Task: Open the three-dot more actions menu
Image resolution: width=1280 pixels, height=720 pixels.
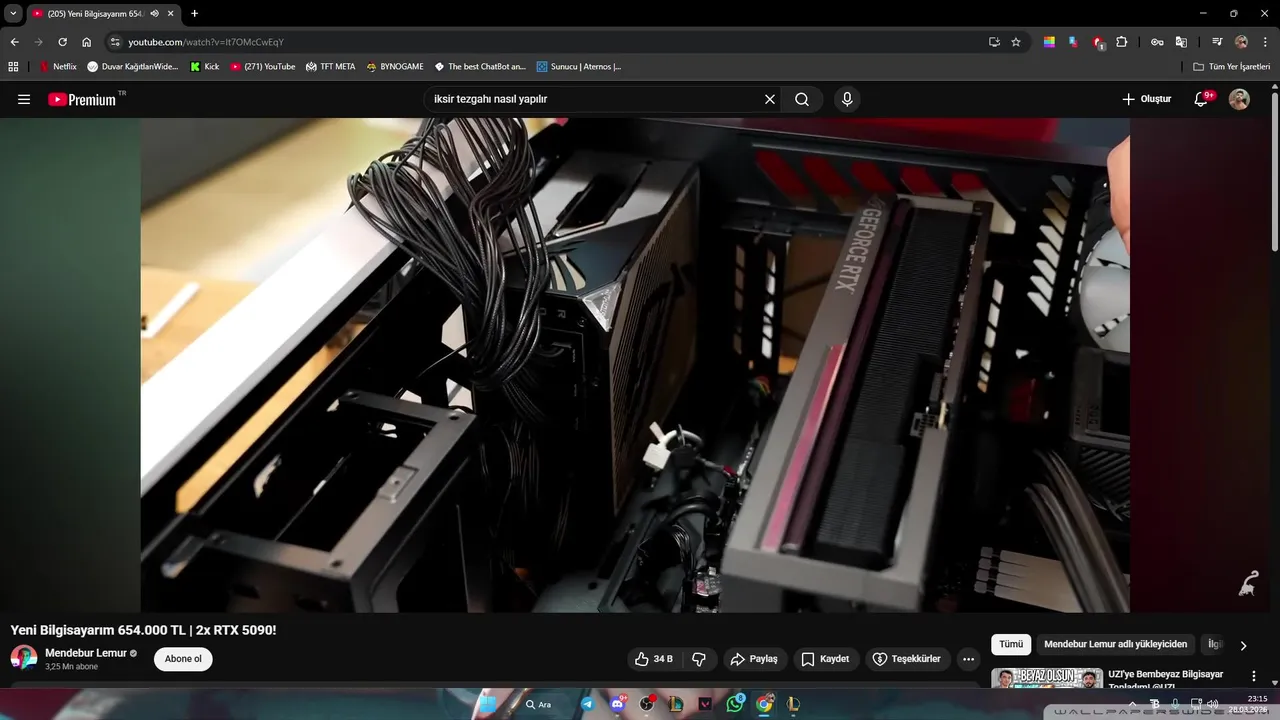Action: 968,659
